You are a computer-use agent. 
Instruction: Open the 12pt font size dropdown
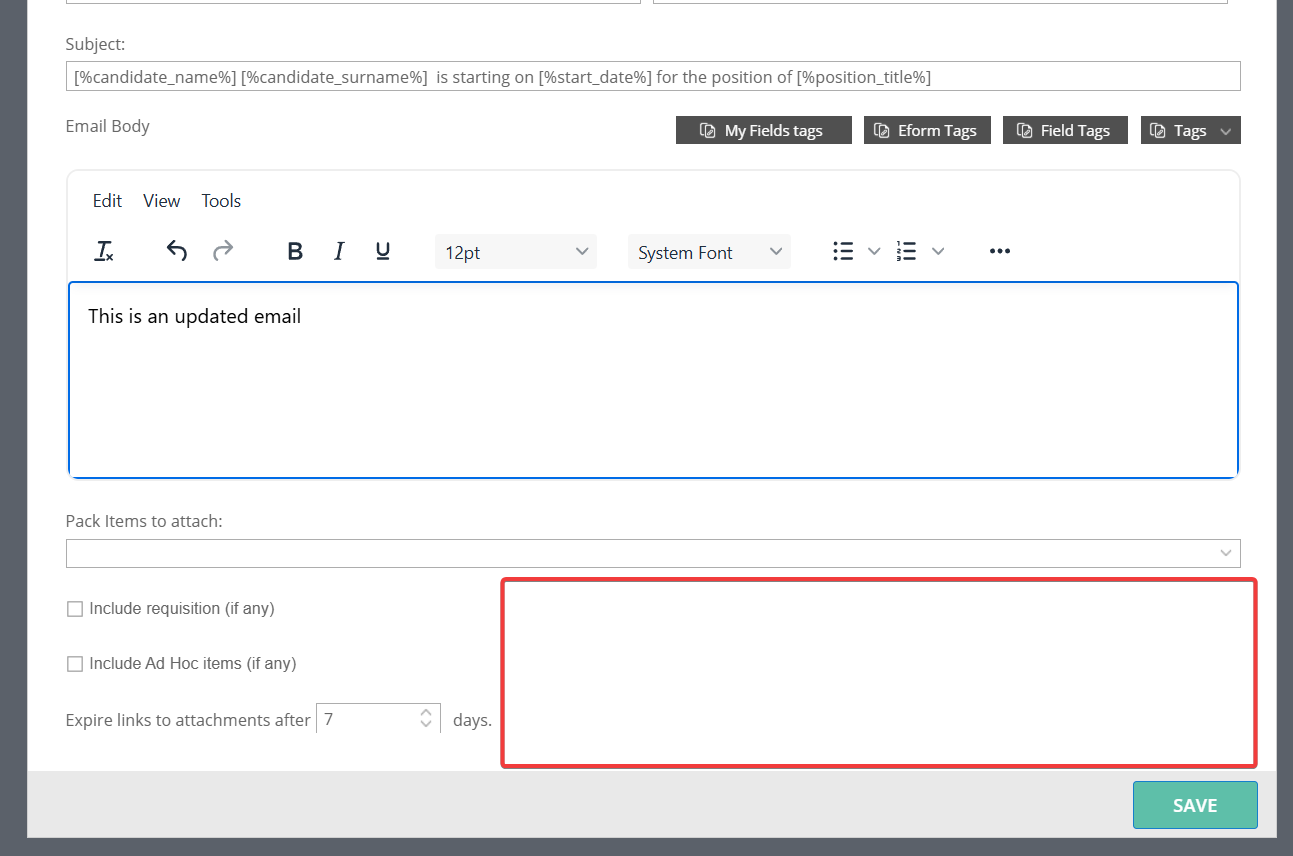tap(515, 252)
